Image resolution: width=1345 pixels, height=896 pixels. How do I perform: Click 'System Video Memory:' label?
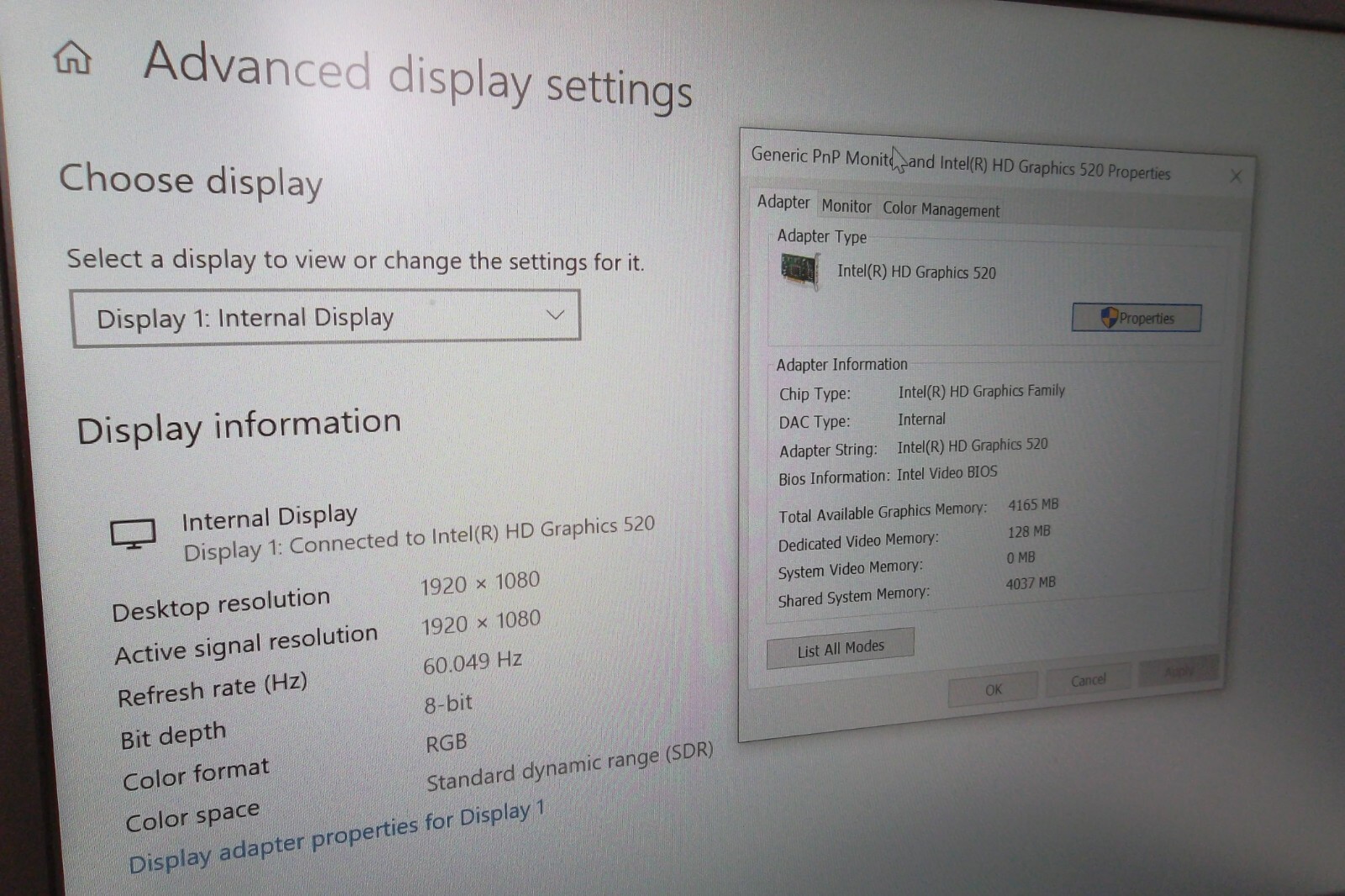850,569
